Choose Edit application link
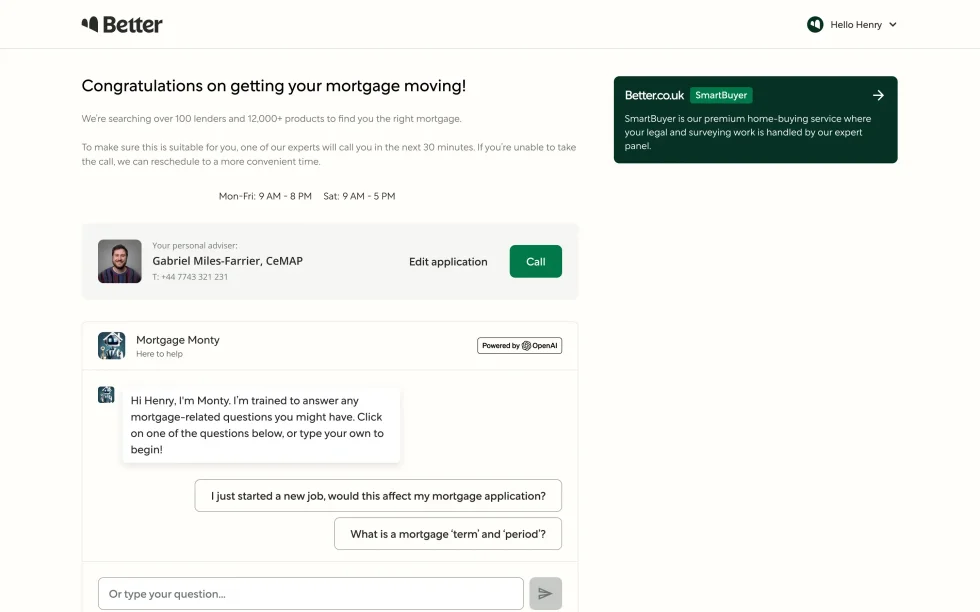Image resolution: width=980 pixels, height=612 pixels. click(x=448, y=262)
